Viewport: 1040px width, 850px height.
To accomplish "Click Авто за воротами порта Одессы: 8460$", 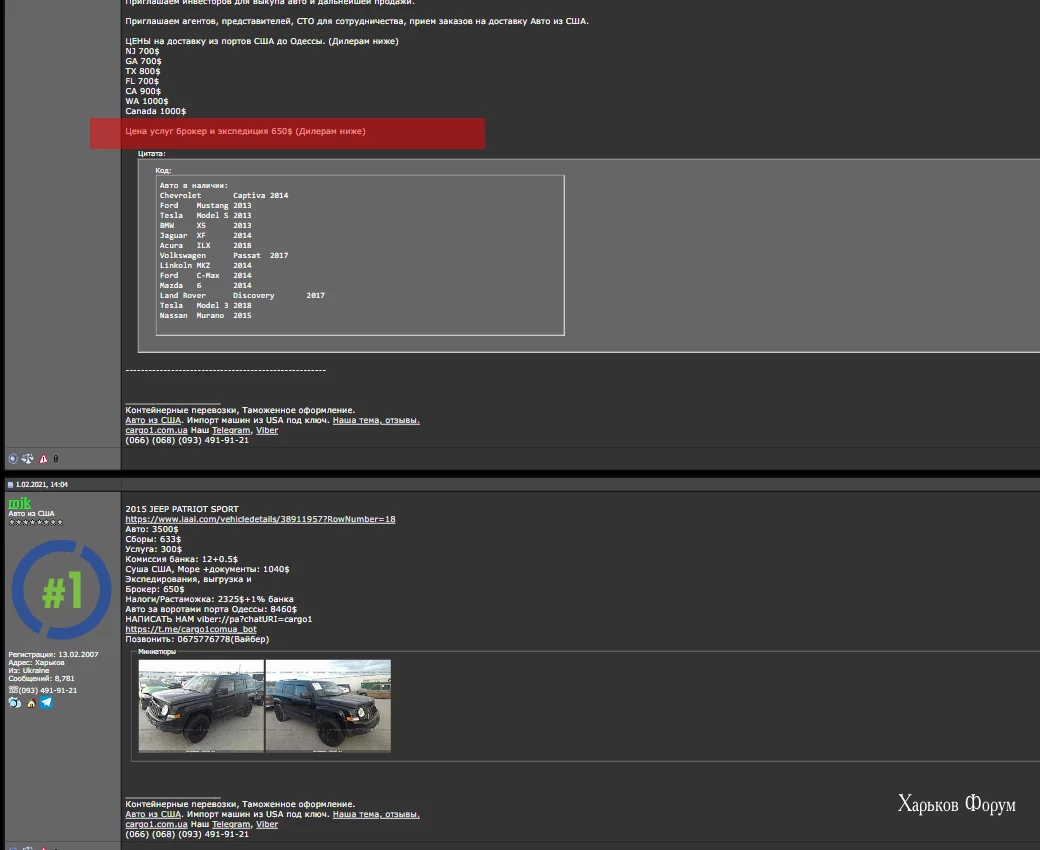I will [212, 609].
